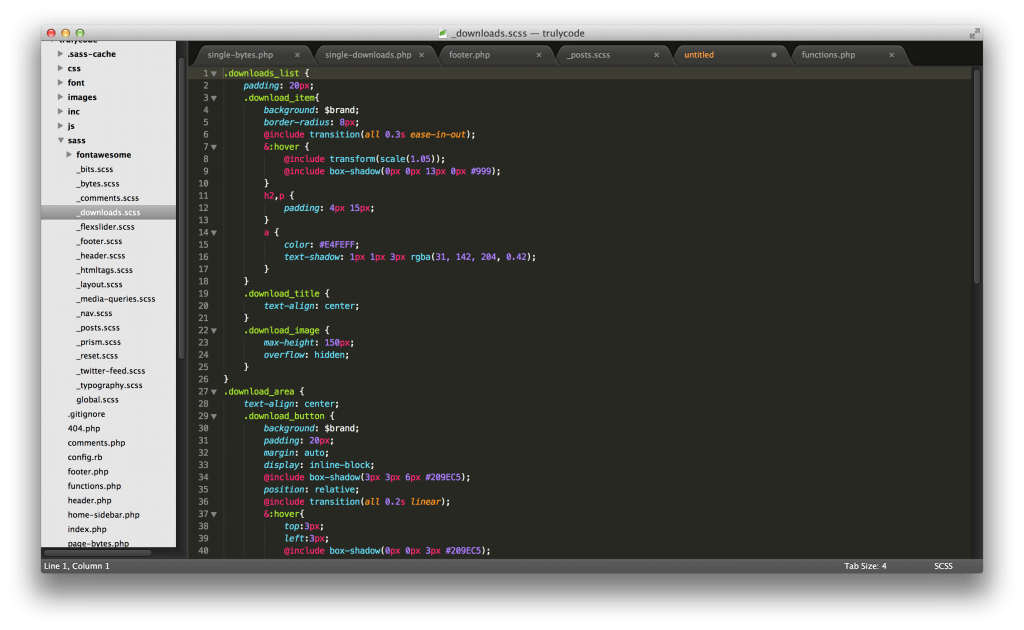
Task: Fold the .download_area block at line 27
Action: (x=214, y=392)
